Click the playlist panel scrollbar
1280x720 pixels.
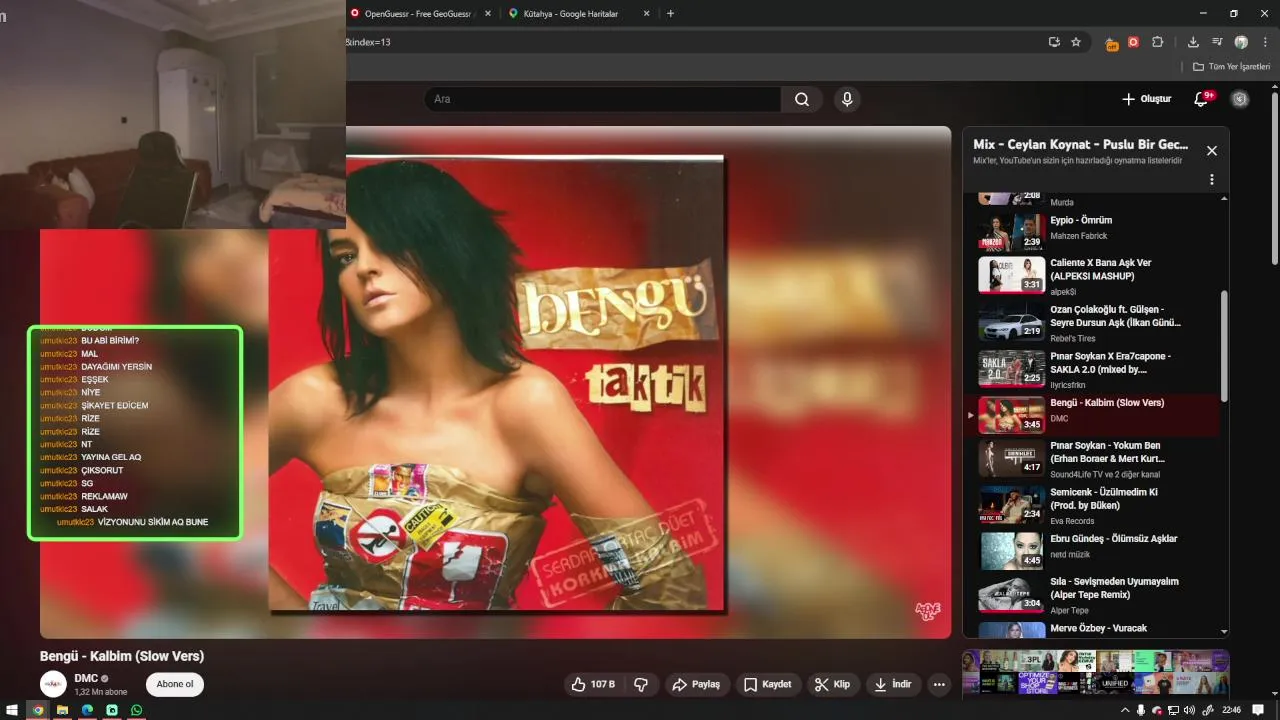click(x=1224, y=345)
